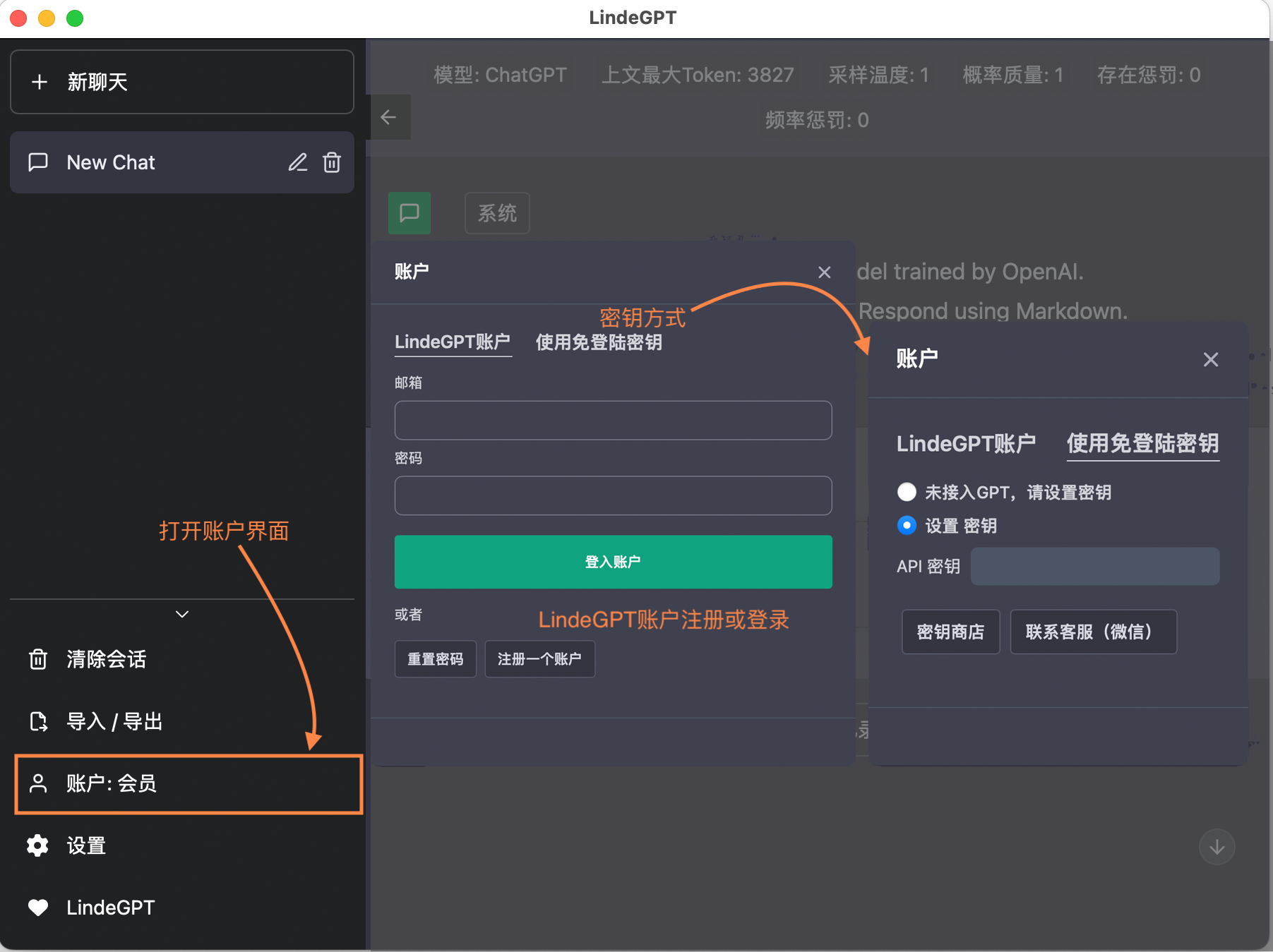Screen dimensions: 1273x952
Task: Collapse the sidebar menu chevron
Action: (x=182, y=614)
